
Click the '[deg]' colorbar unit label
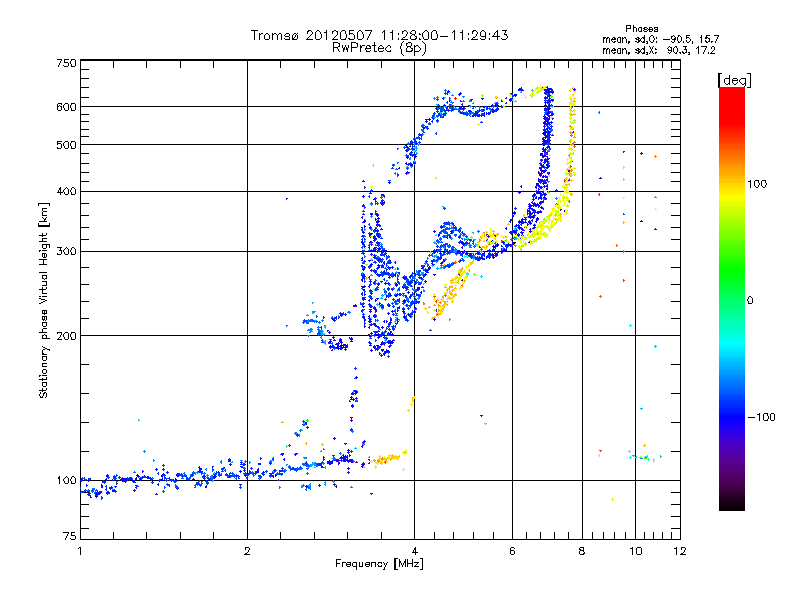coord(734,80)
